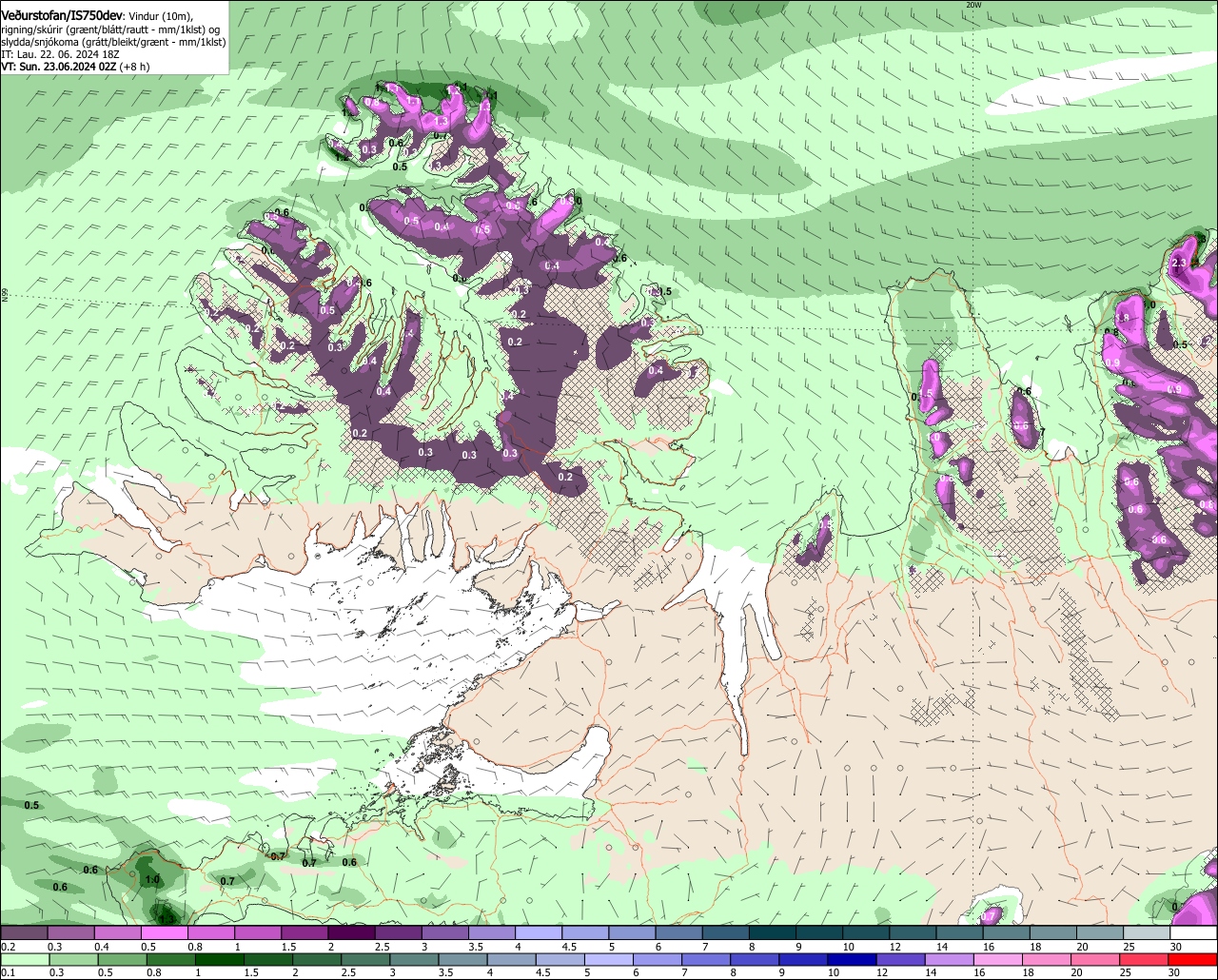Viewport: 1218px width, 980px height.
Task: Click the 'VT: Sun. 23.06.2024 02Z (+8 h)' line
Action: point(75,67)
